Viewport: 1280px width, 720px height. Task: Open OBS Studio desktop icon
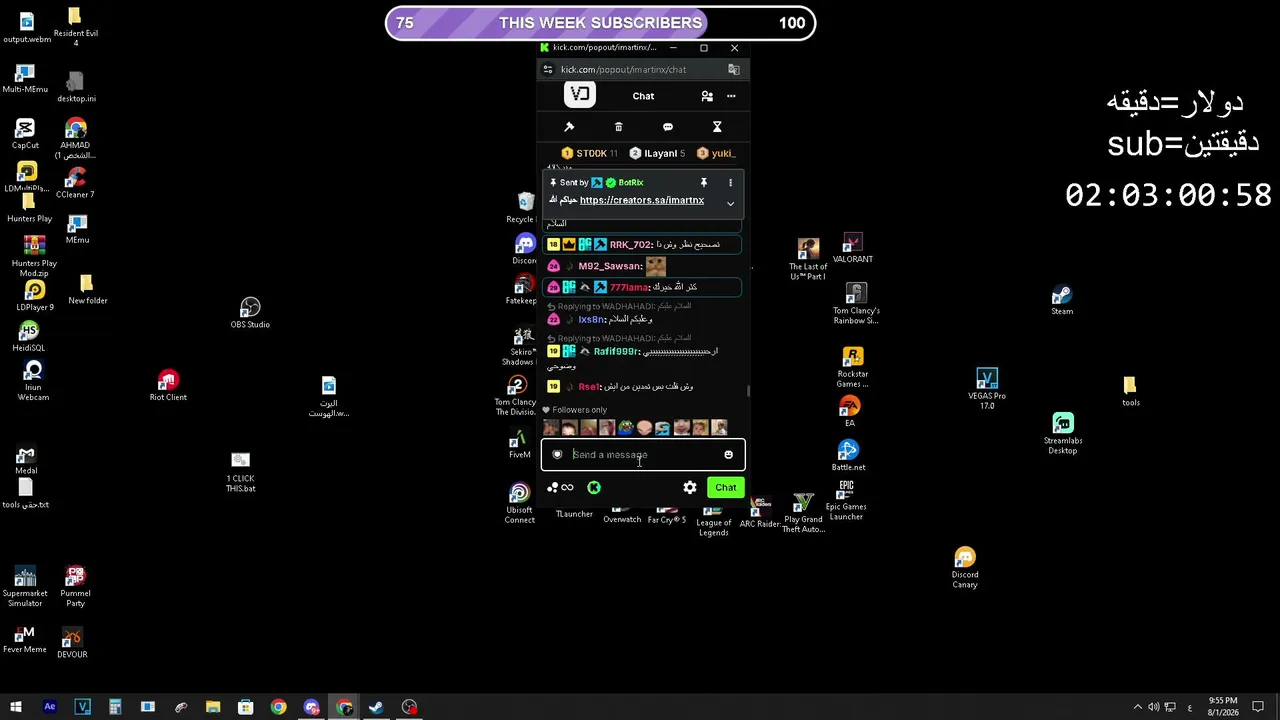click(x=250, y=313)
